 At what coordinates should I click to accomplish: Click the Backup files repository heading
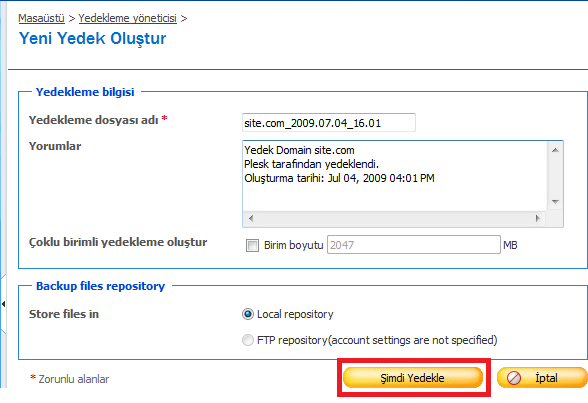coord(100,286)
